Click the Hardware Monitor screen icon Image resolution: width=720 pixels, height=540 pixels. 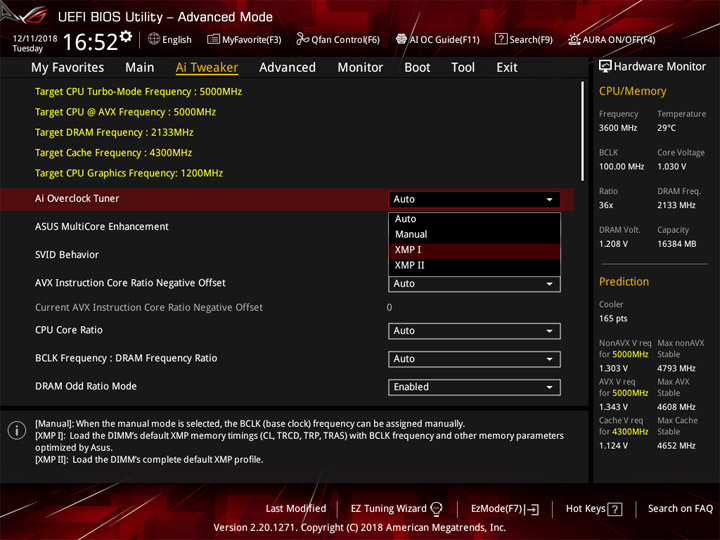pos(605,67)
